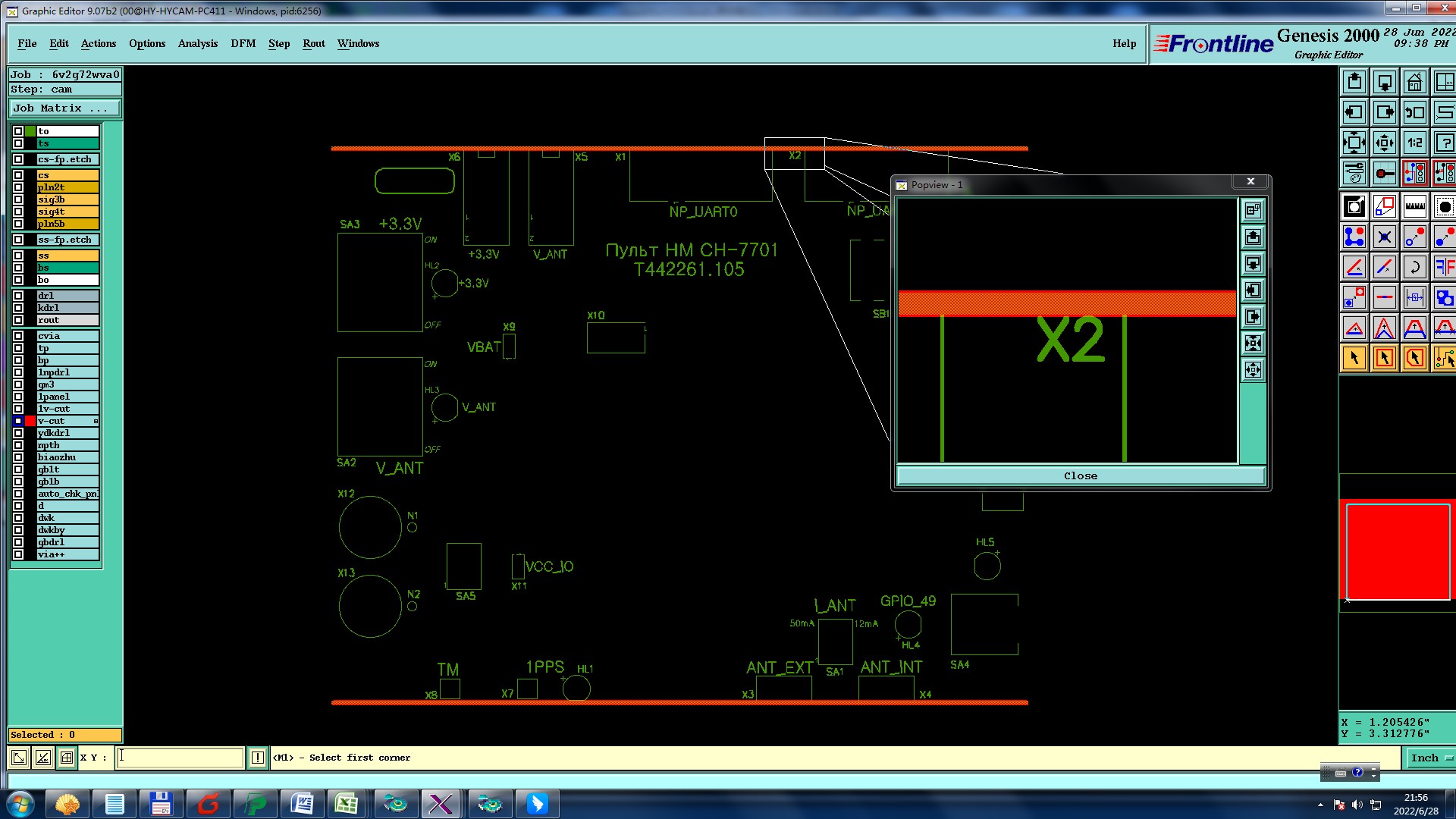The image size is (1456, 819).
Task: Click the 1:2 zoom scale icon
Action: (x=1415, y=143)
